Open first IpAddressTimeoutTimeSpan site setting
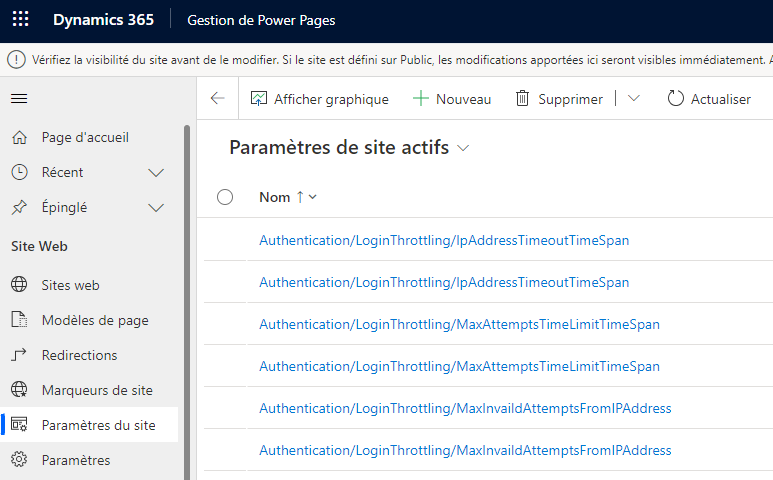773x480 pixels. 444,240
